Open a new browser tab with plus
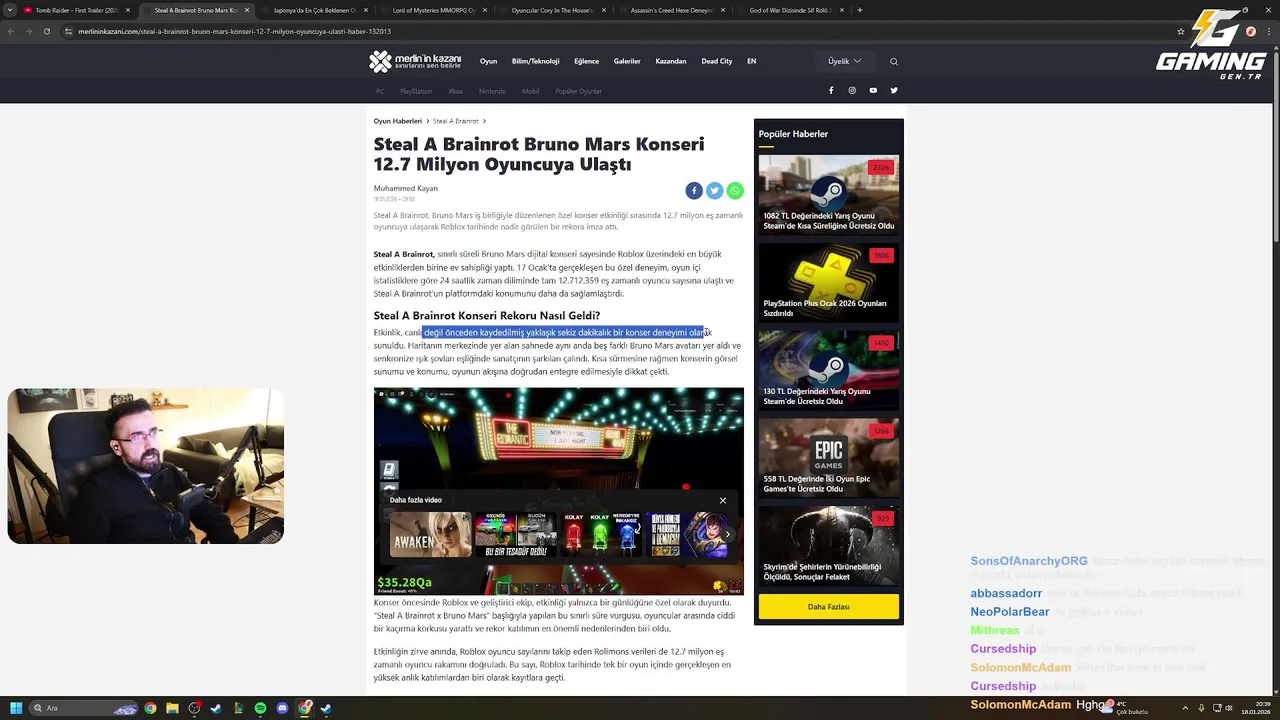The image size is (1280, 720). click(x=860, y=10)
